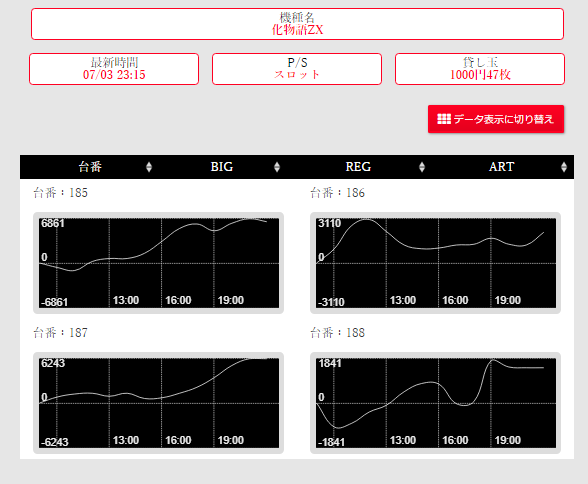Open the slump graph for machine 186
Screen dimensions: 588x484
435,263
